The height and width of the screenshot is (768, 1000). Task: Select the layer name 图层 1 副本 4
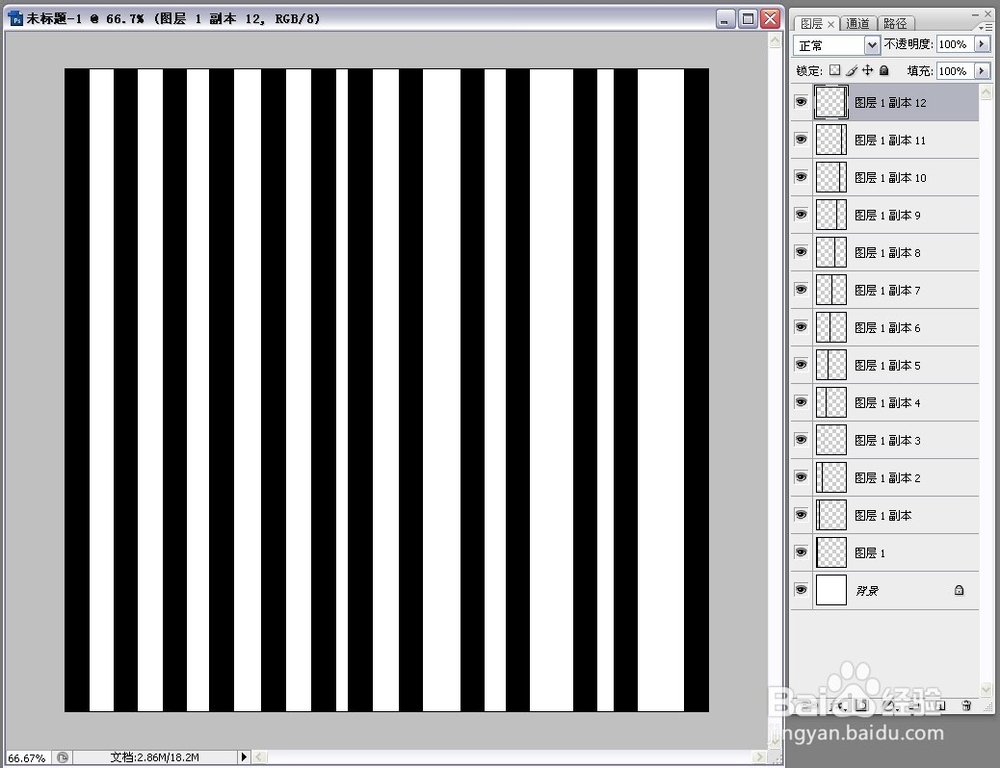pyautogui.click(x=887, y=402)
